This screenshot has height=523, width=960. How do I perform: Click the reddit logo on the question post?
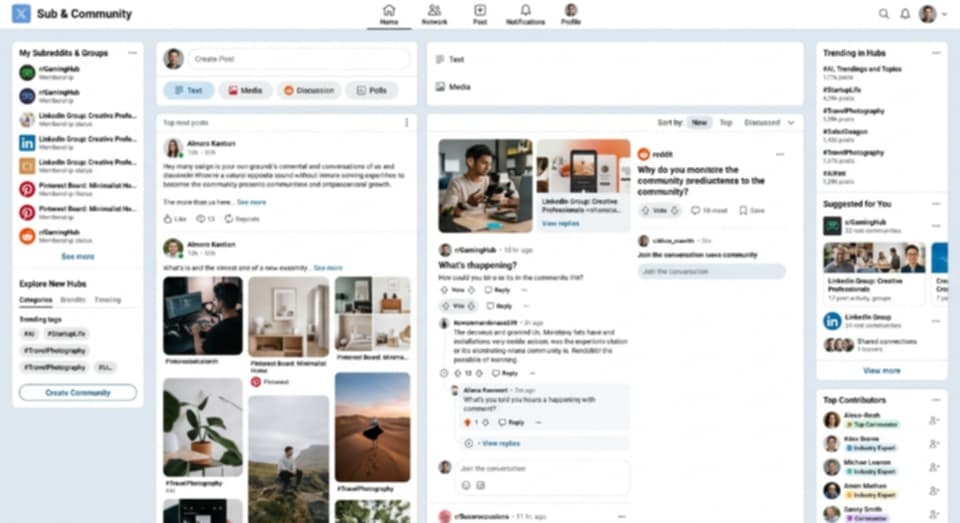[x=643, y=154]
